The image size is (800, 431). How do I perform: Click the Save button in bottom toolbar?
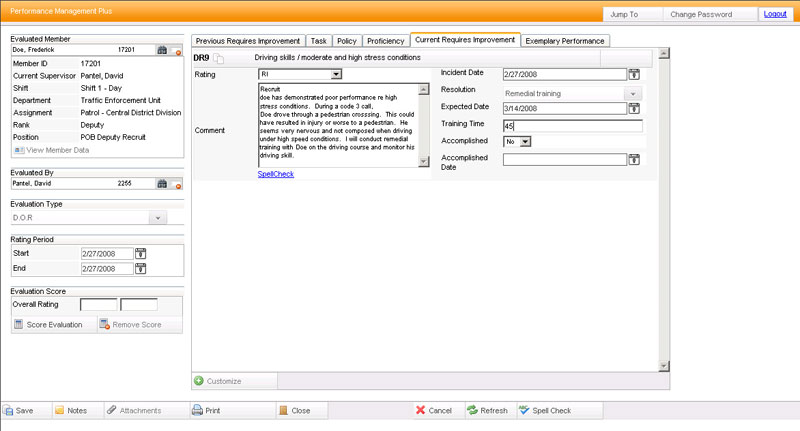(20, 410)
